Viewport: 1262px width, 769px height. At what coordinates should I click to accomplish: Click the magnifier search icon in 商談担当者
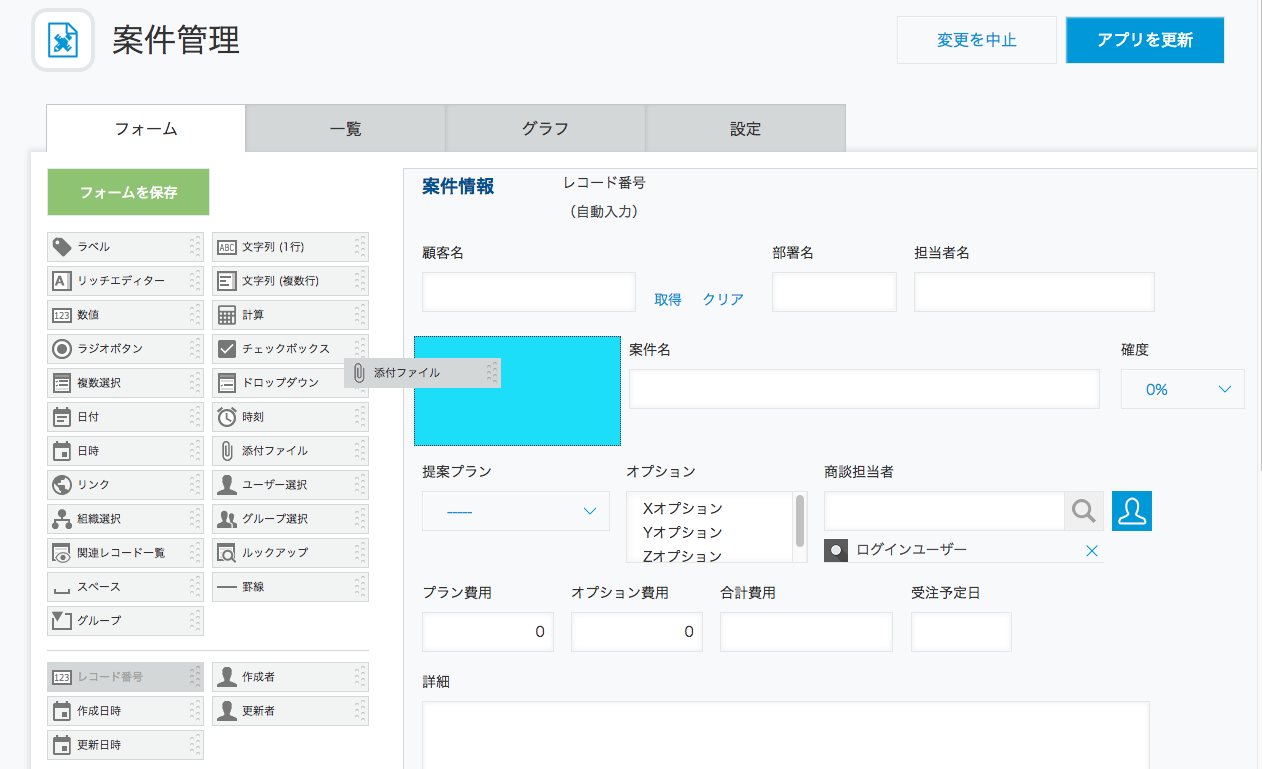click(x=1084, y=511)
